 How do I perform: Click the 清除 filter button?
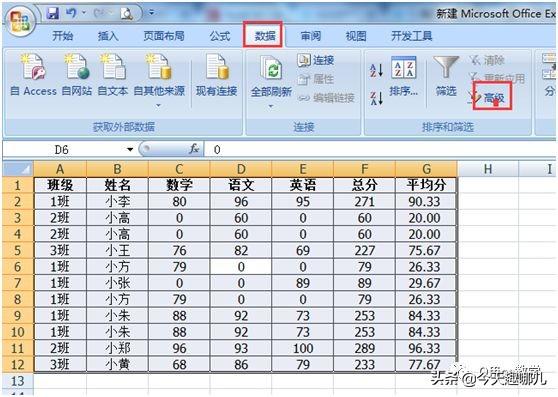[486, 60]
